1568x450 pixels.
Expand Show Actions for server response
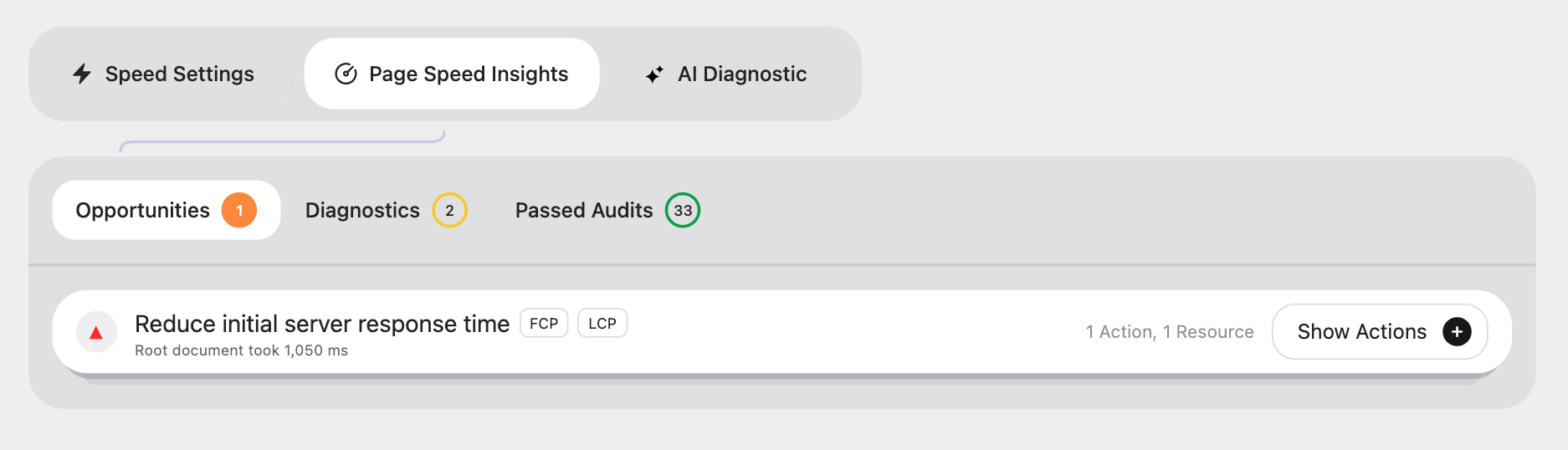[x=1380, y=332]
